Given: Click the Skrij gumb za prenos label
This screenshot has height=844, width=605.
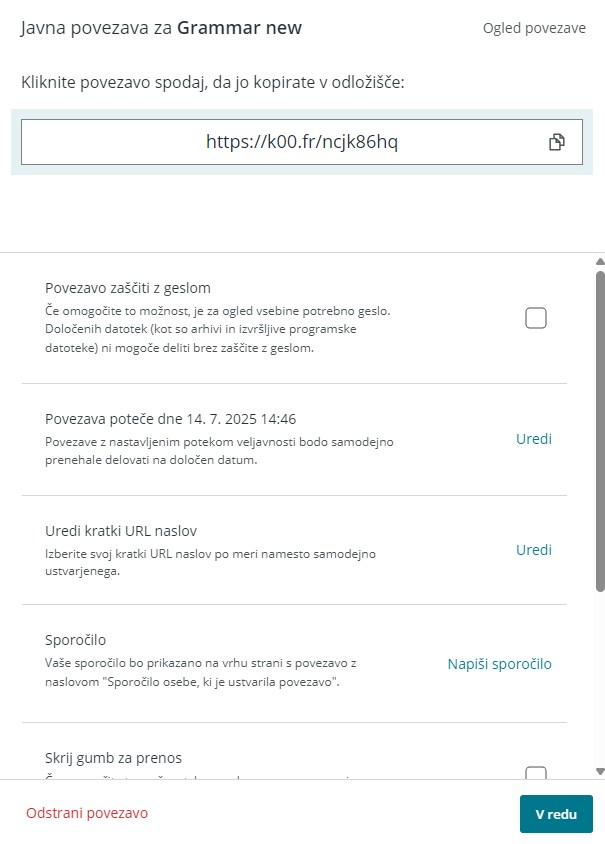Looking at the screenshot, I should tap(114, 758).
